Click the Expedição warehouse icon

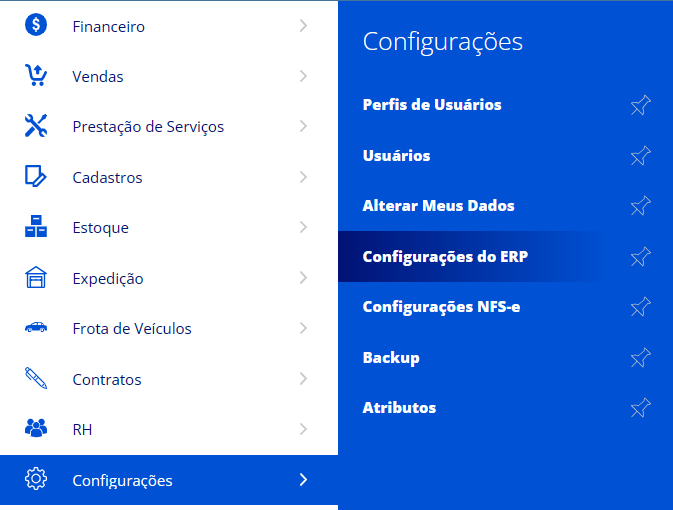click(x=36, y=278)
